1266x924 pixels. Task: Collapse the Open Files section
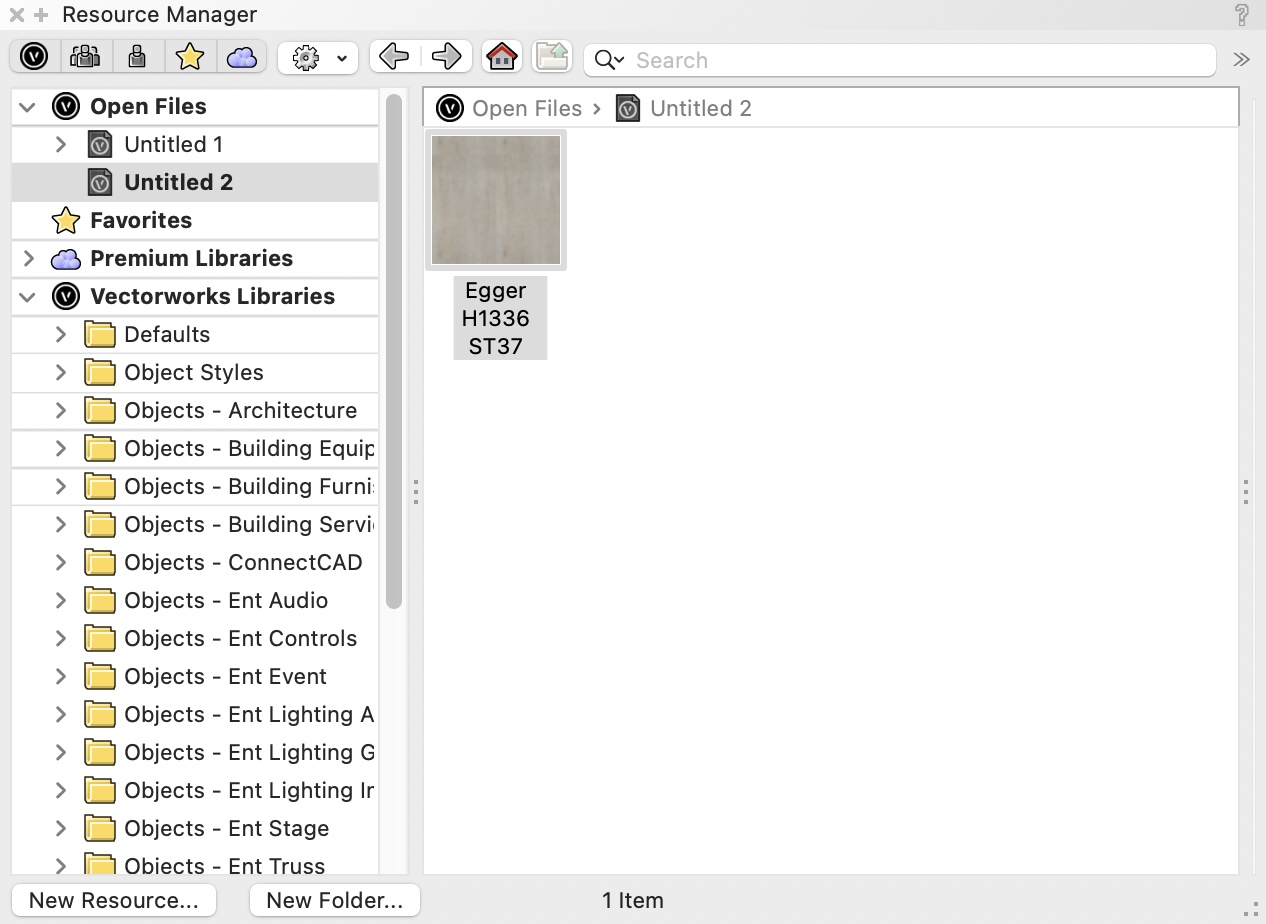tap(28, 106)
